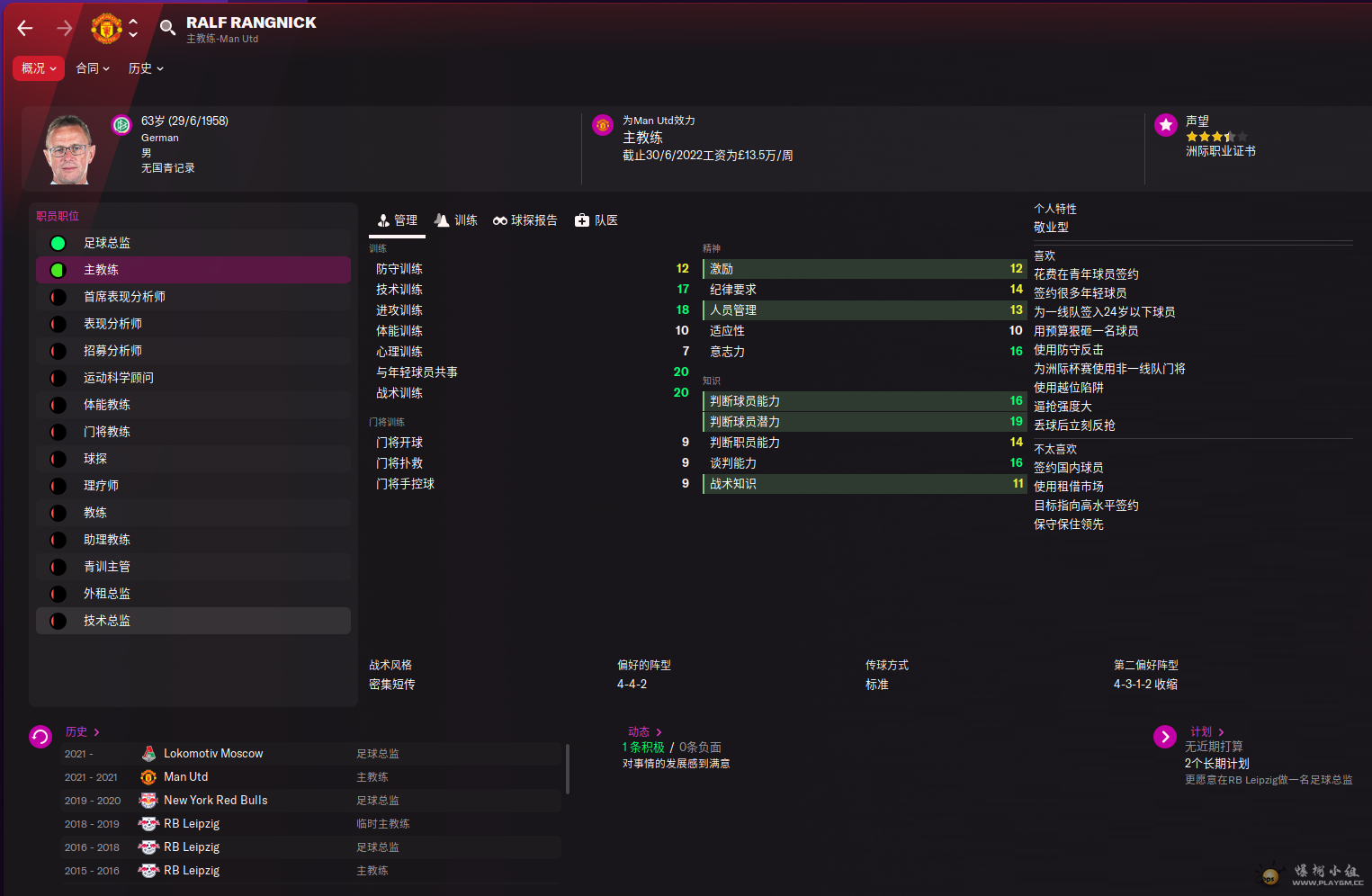Click the 与年轻球员共事 attribute row

531,372
